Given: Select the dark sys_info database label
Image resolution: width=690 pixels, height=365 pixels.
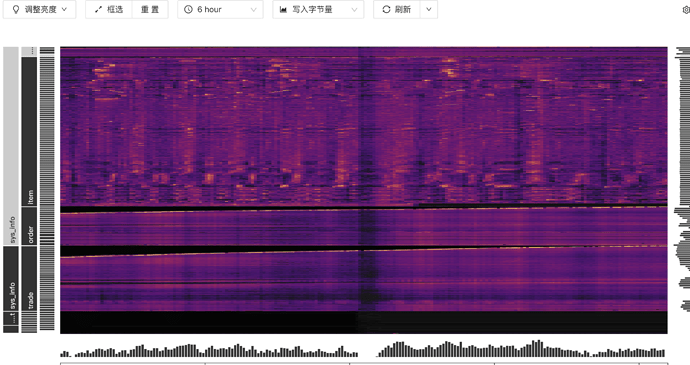Looking at the screenshot, I should click(x=11, y=278).
